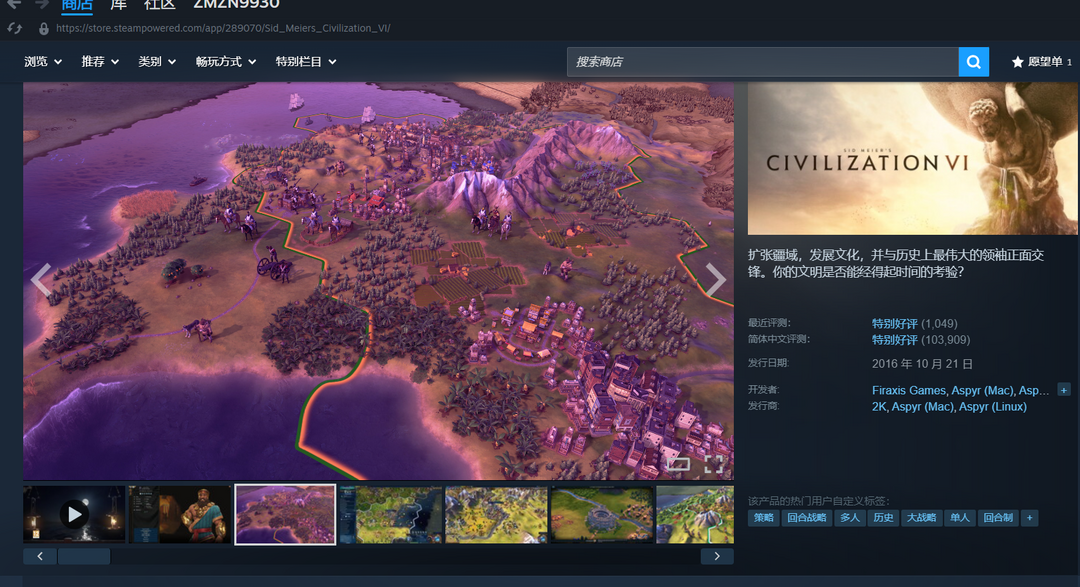Viewport: 1080px width, 587px height.
Task: Toggle theater mode icon on screenshot
Action: (x=678, y=464)
